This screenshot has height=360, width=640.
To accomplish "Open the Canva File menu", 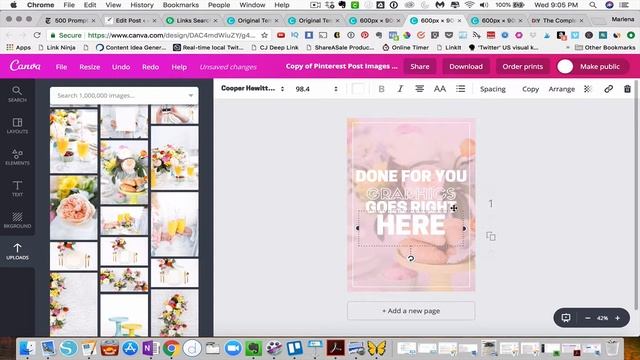I will click(x=61, y=67).
